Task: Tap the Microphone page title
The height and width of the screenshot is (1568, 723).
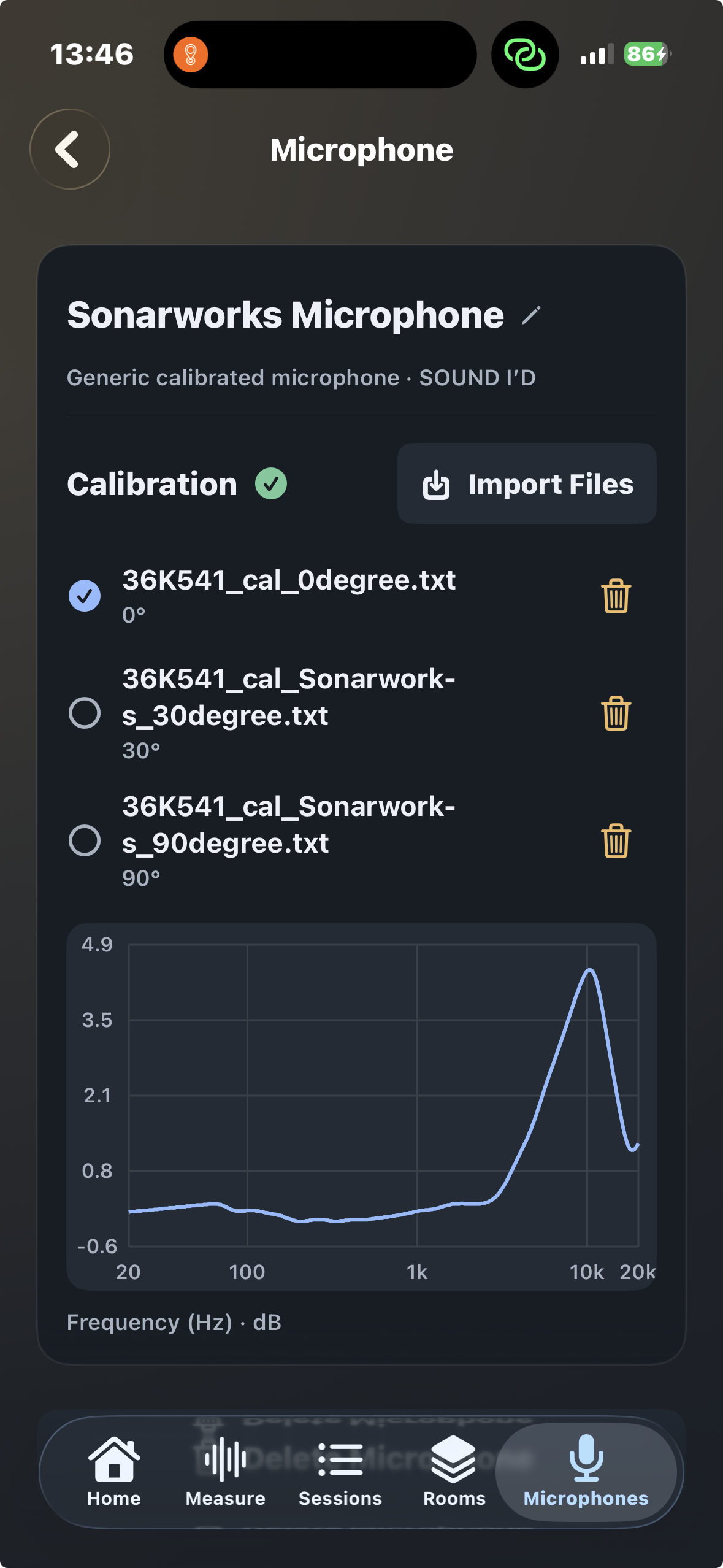Action: pyautogui.click(x=362, y=150)
